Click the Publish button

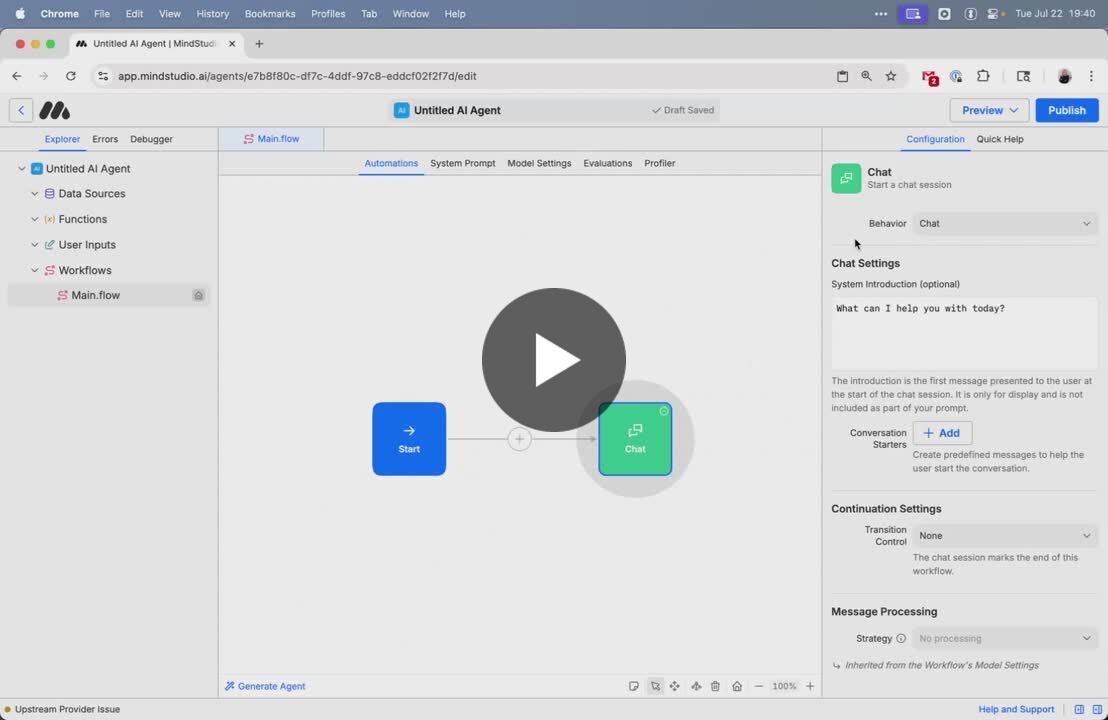point(1067,110)
